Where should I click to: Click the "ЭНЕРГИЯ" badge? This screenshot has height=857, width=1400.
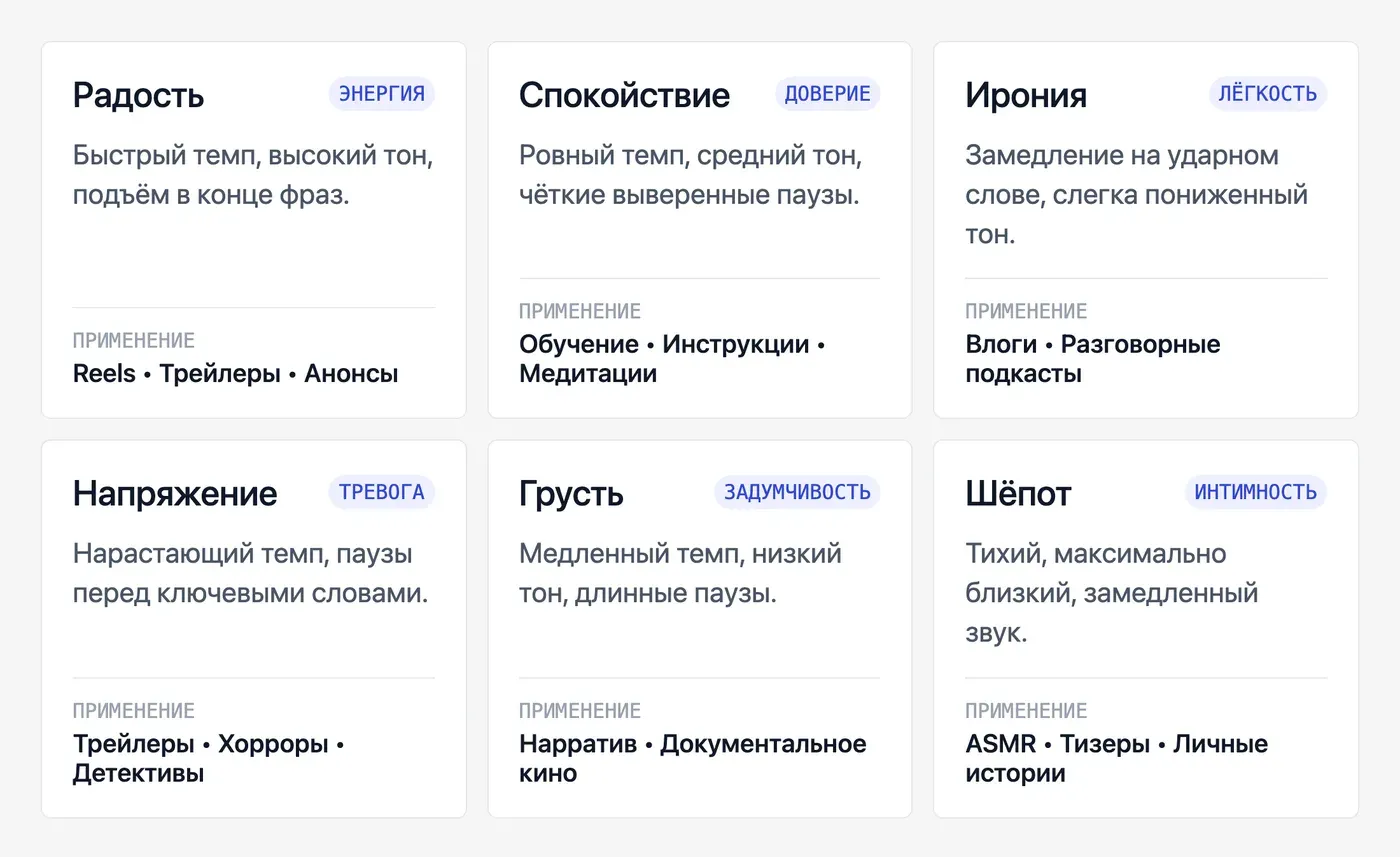click(382, 94)
